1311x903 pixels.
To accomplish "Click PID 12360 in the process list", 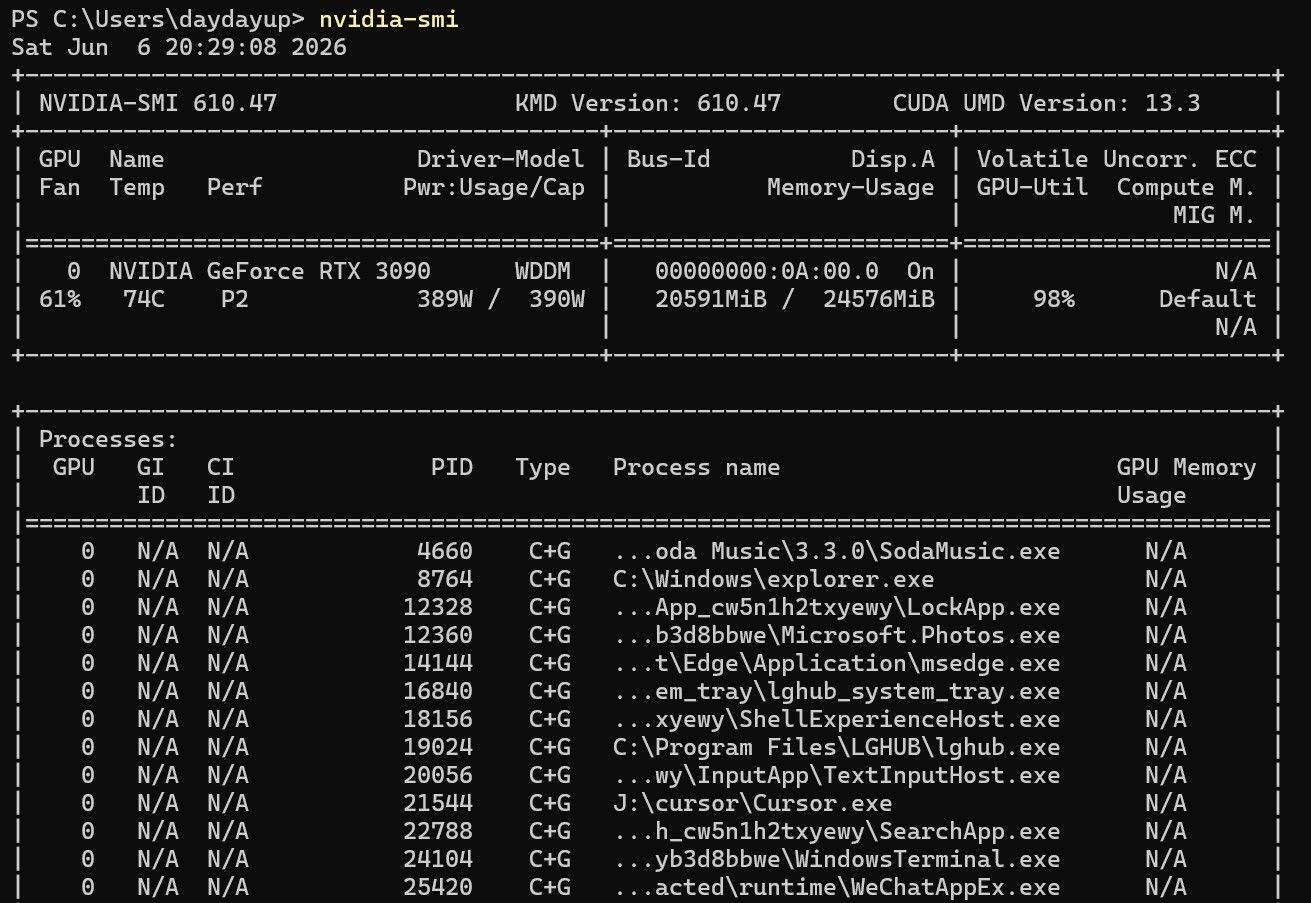I will [x=438, y=635].
